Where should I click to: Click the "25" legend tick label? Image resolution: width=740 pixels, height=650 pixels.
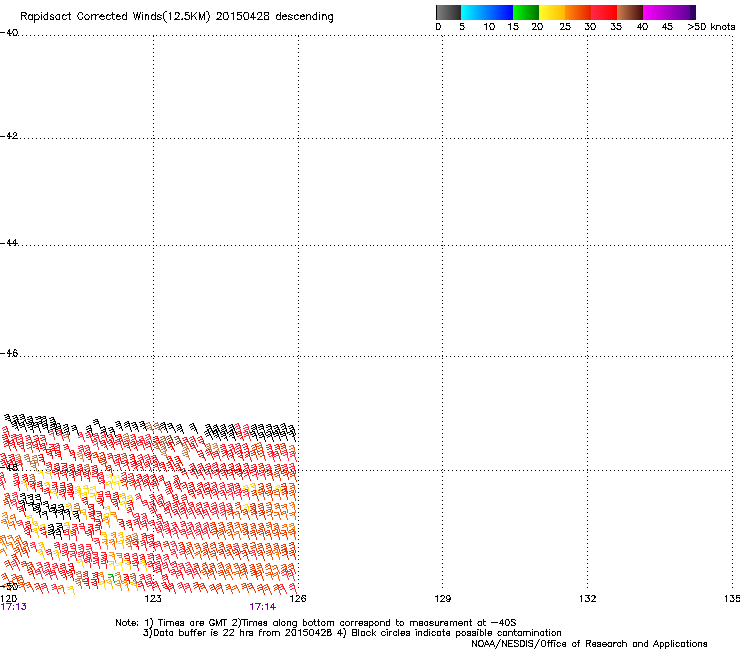[565, 27]
